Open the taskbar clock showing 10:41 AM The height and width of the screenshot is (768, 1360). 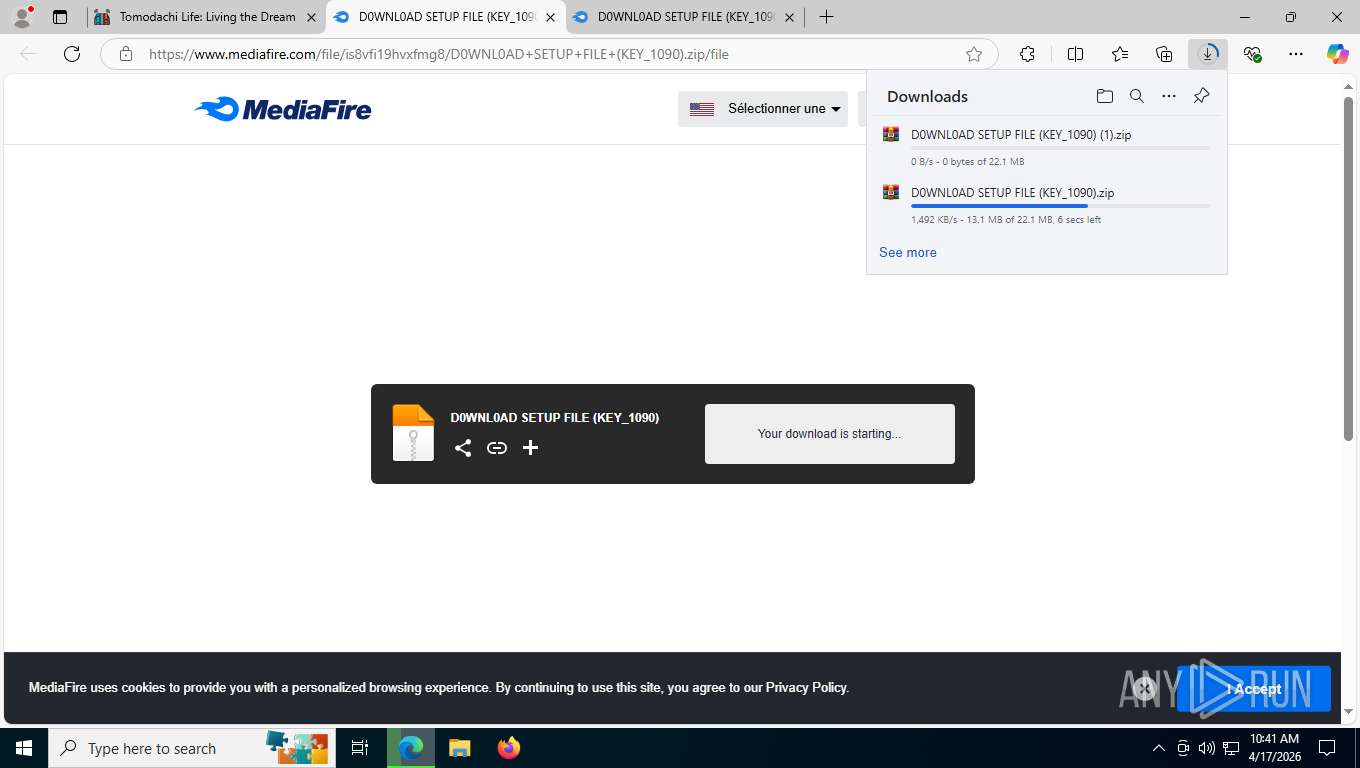tap(1274, 748)
